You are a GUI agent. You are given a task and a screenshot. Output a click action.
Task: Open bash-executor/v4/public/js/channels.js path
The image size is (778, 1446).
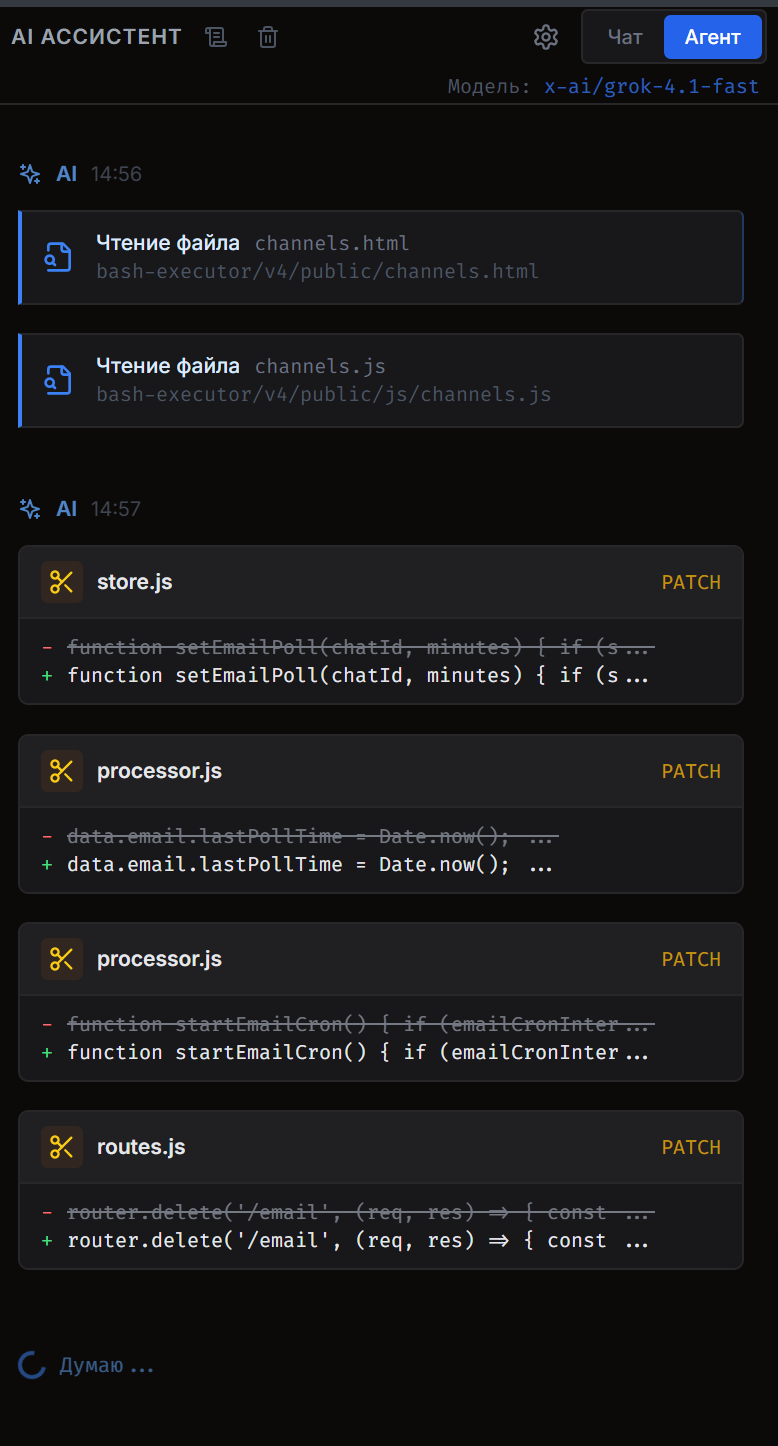pyautogui.click(x=324, y=395)
